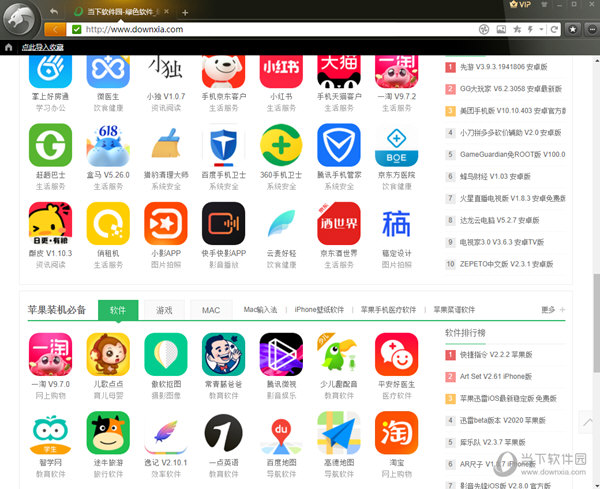Open the 高德地图 paper plane icon
This screenshot has width=600, height=489.
point(339,433)
